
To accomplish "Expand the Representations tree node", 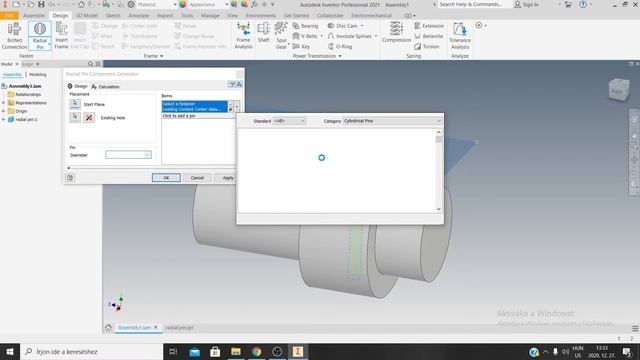I will (x=4, y=103).
